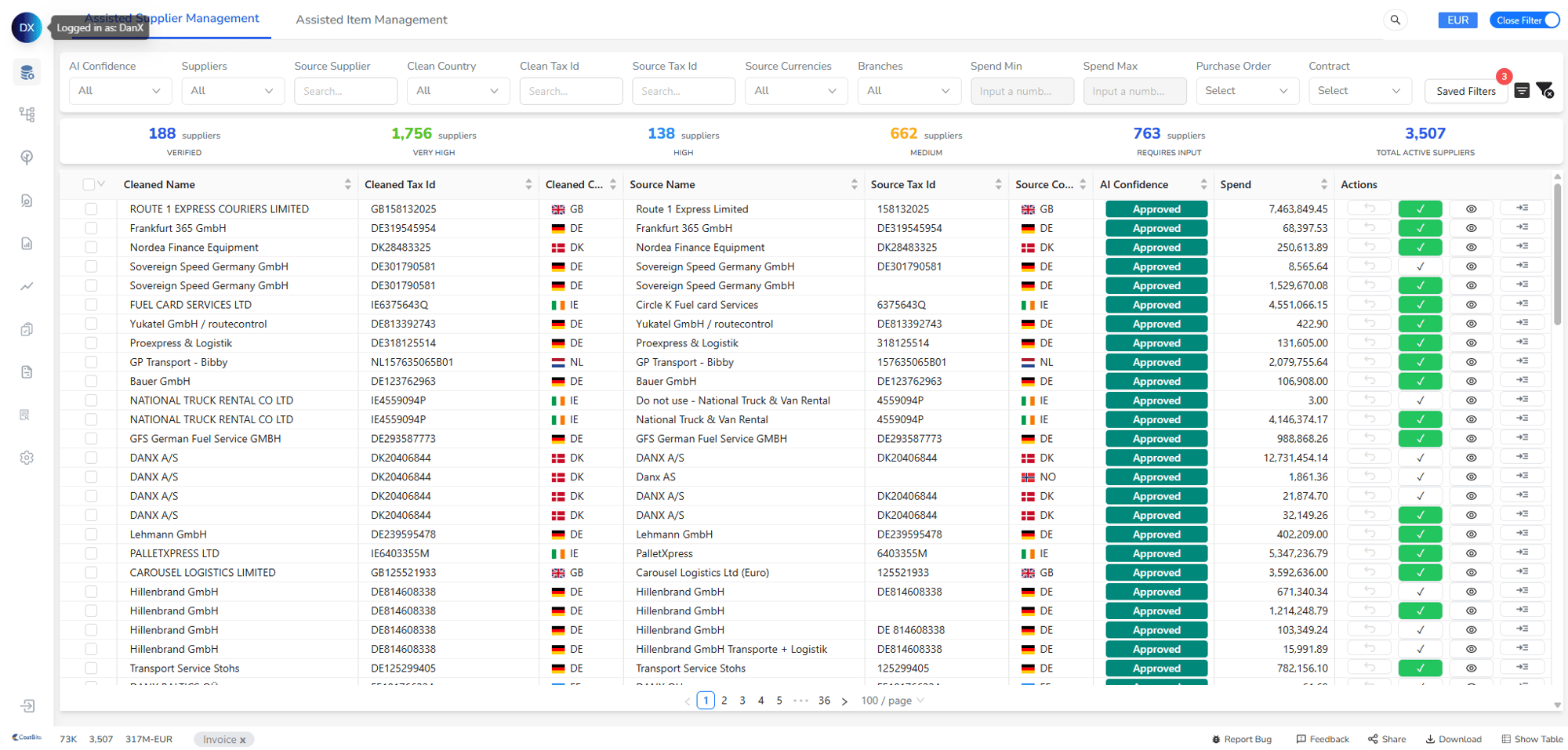Click the reassign icon for Bauer GmbH row
The width and height of the screenshot is (1568, 750).
[x=1522, y=381]
